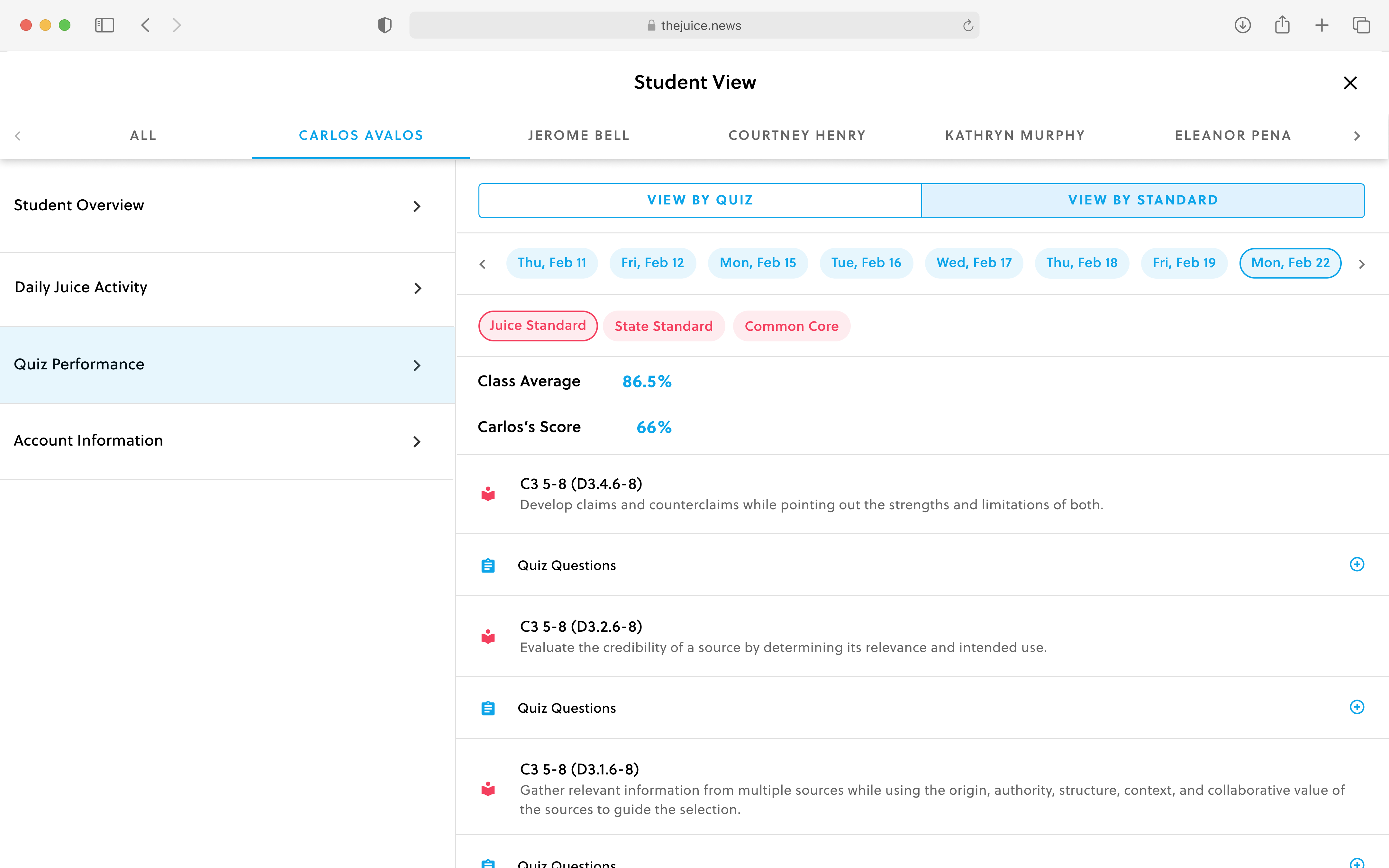Select the Juice Standard filter
This screenshot has width=1389, height=868.
point(538,325)
